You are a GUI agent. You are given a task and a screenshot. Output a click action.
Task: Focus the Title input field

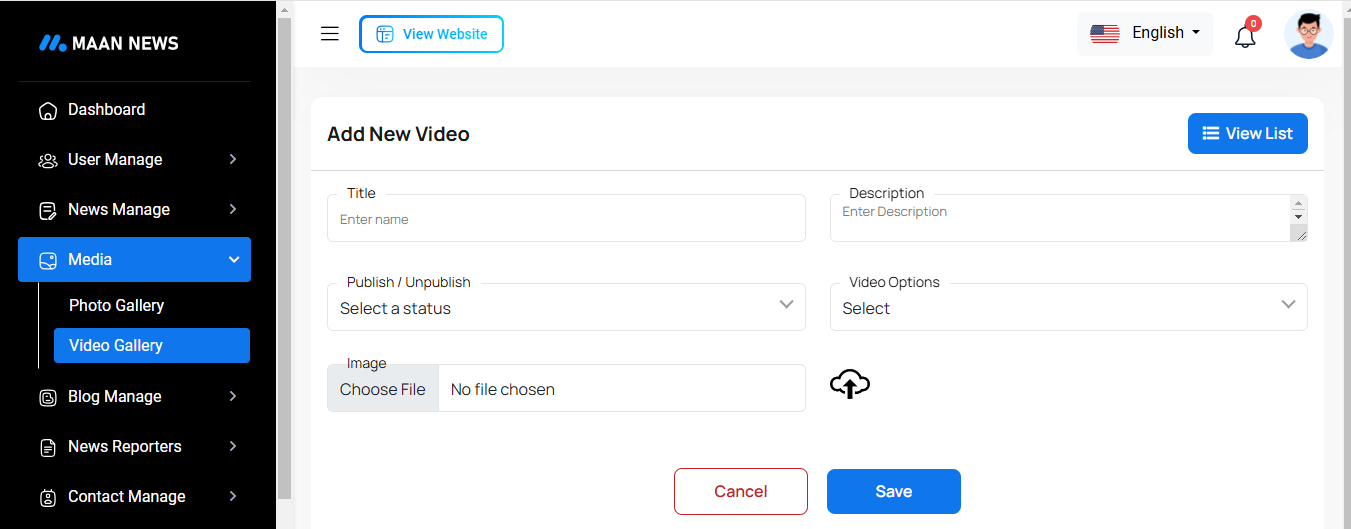point(566,220)
